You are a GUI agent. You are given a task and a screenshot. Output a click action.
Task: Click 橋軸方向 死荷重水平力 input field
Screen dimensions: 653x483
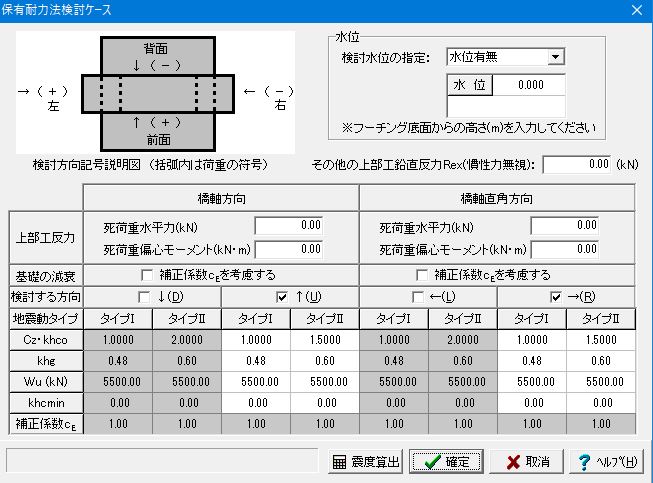pos(289,226)
